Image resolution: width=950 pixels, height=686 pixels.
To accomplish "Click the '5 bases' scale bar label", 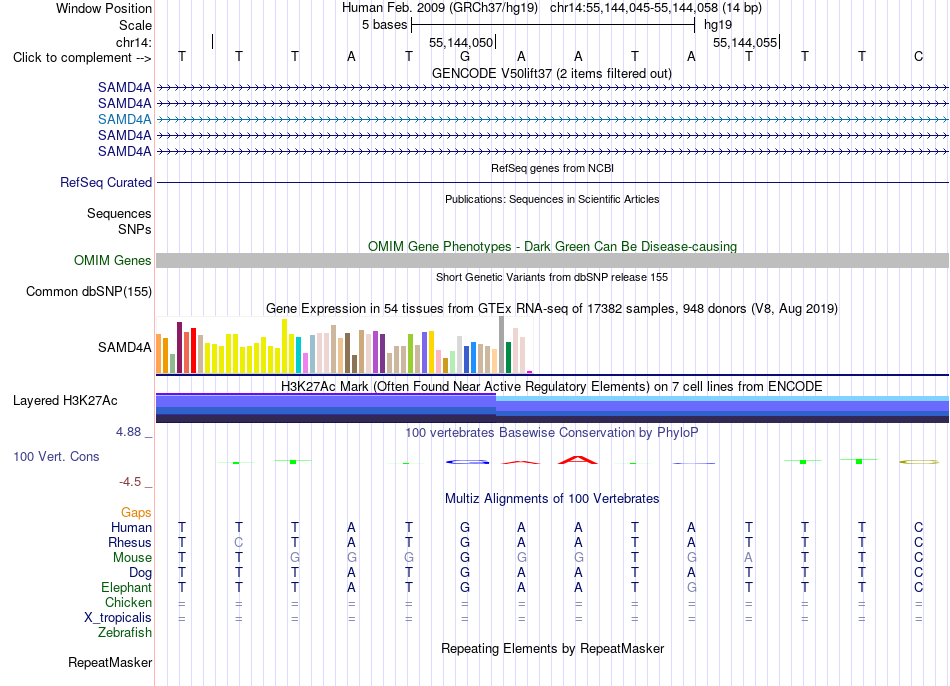I will click(x=384, y=25).
